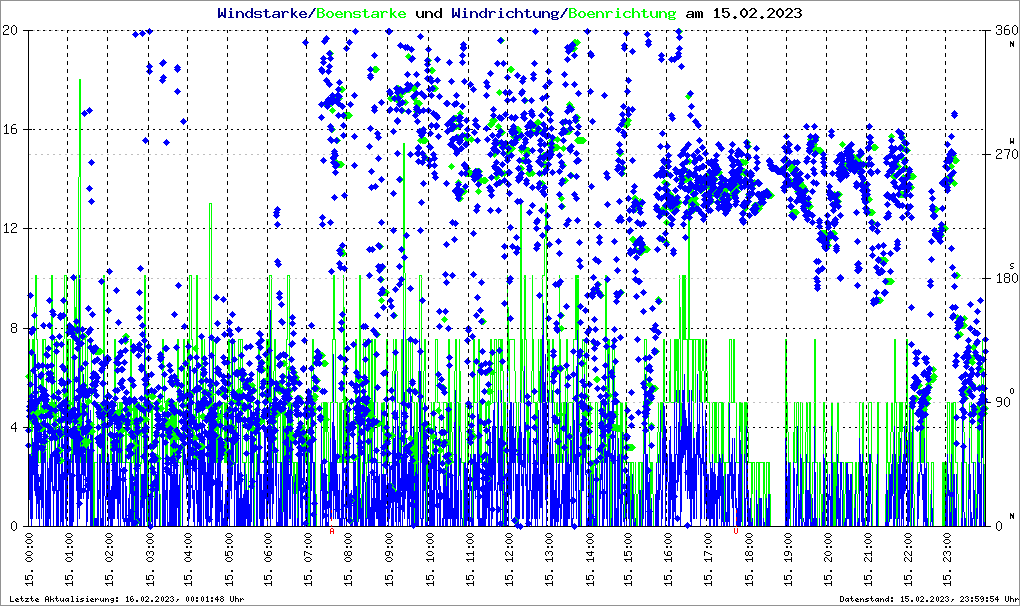The height and width of the screenshot is (606, 1020).
Task: Click the '15. 18:00' time label
Action: 748,560
